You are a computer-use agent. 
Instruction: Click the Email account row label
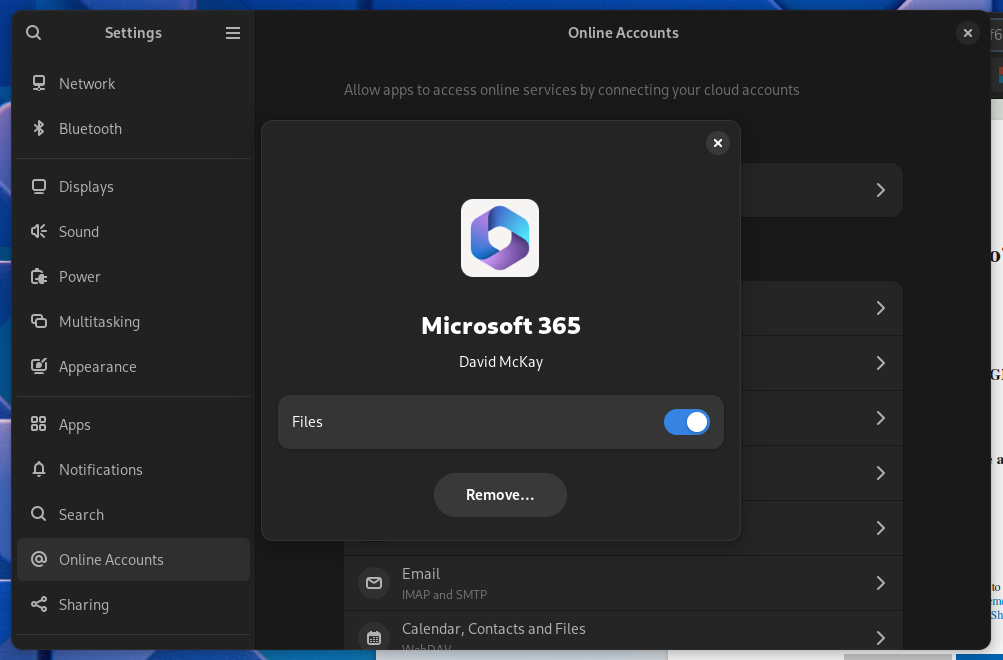pyautogui.click(x=421, y=574)
